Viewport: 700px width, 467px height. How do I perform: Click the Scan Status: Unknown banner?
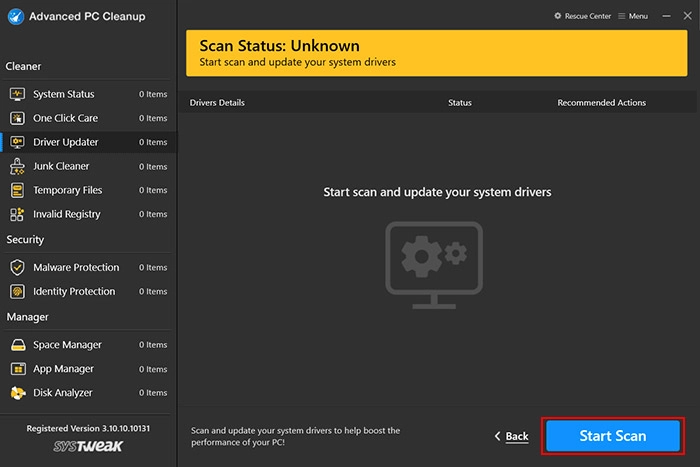point(437,53)
